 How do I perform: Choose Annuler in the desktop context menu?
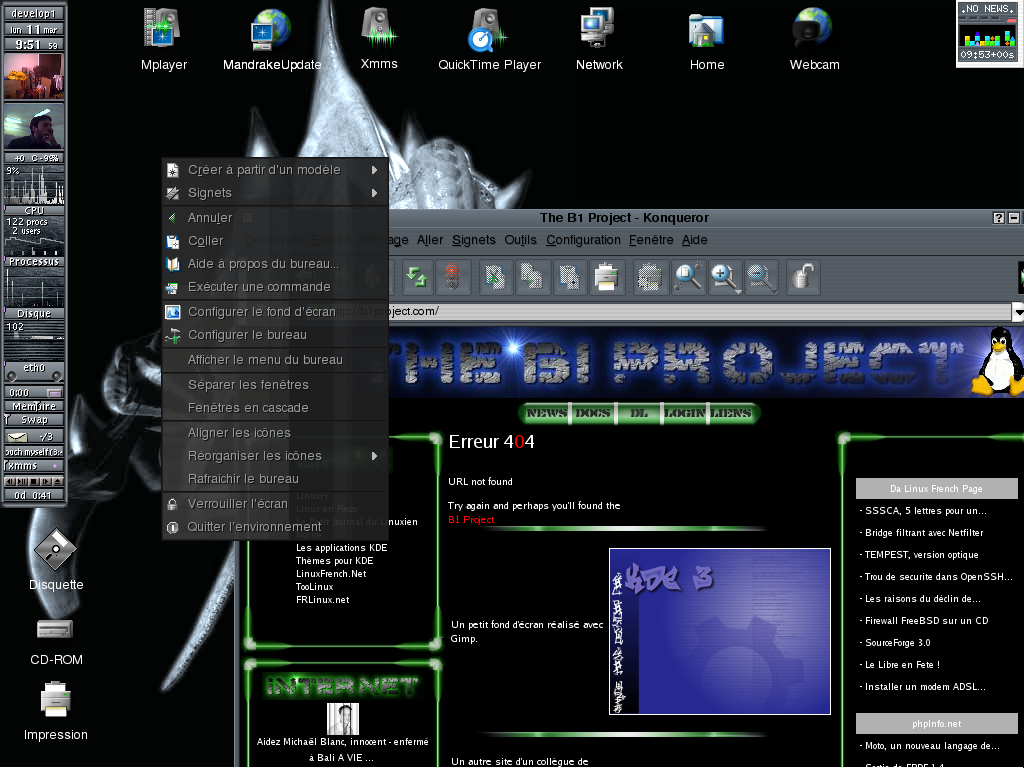275,217
